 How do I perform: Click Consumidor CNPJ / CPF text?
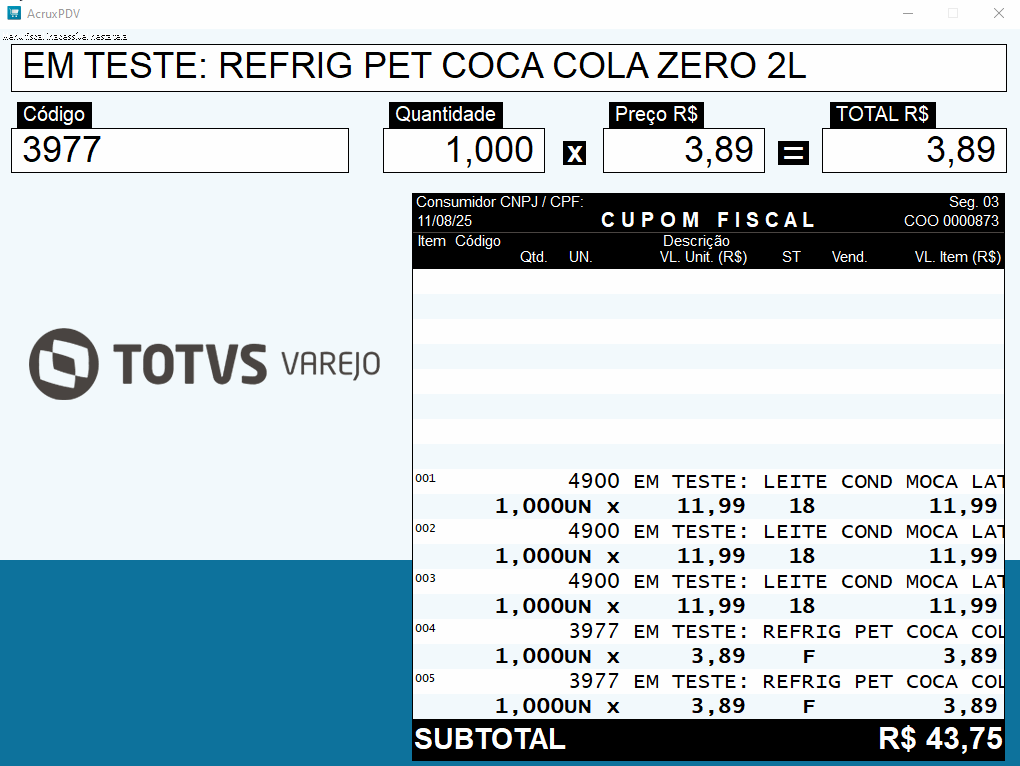500,202
